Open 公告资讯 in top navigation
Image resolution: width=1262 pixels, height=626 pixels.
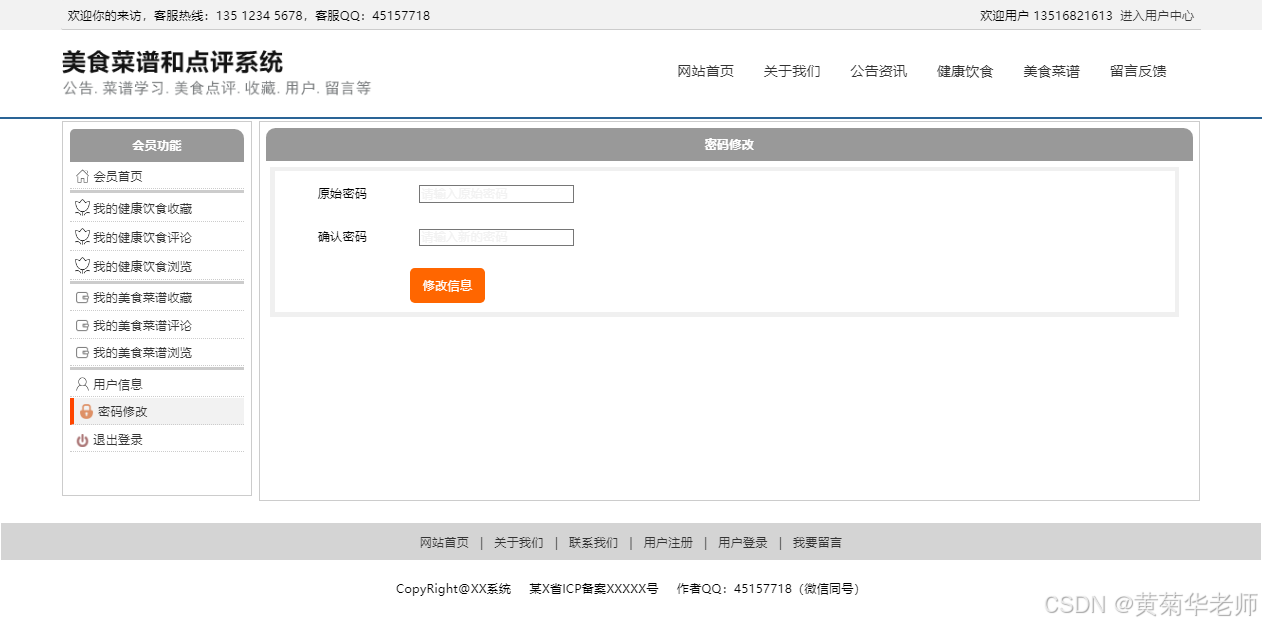coord(878,71)
